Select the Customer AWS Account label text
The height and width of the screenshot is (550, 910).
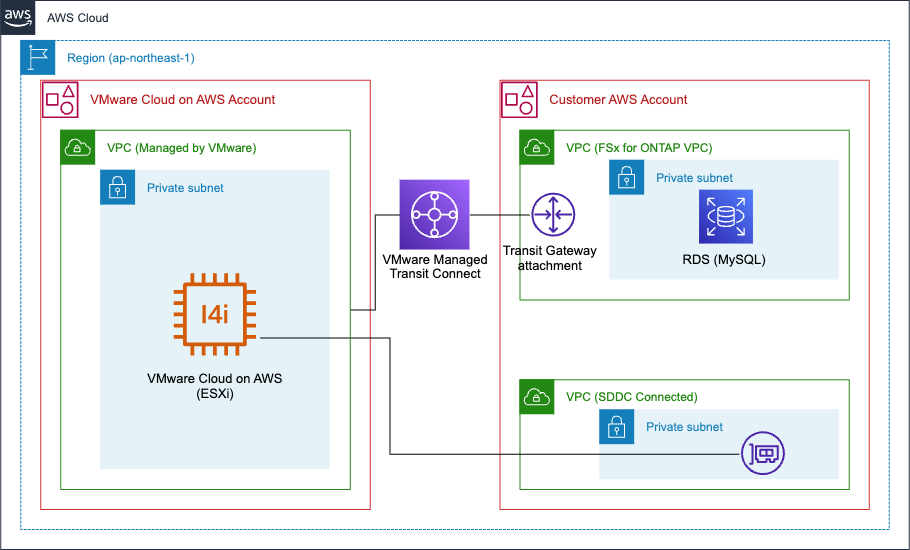click(x=618, y=100)
